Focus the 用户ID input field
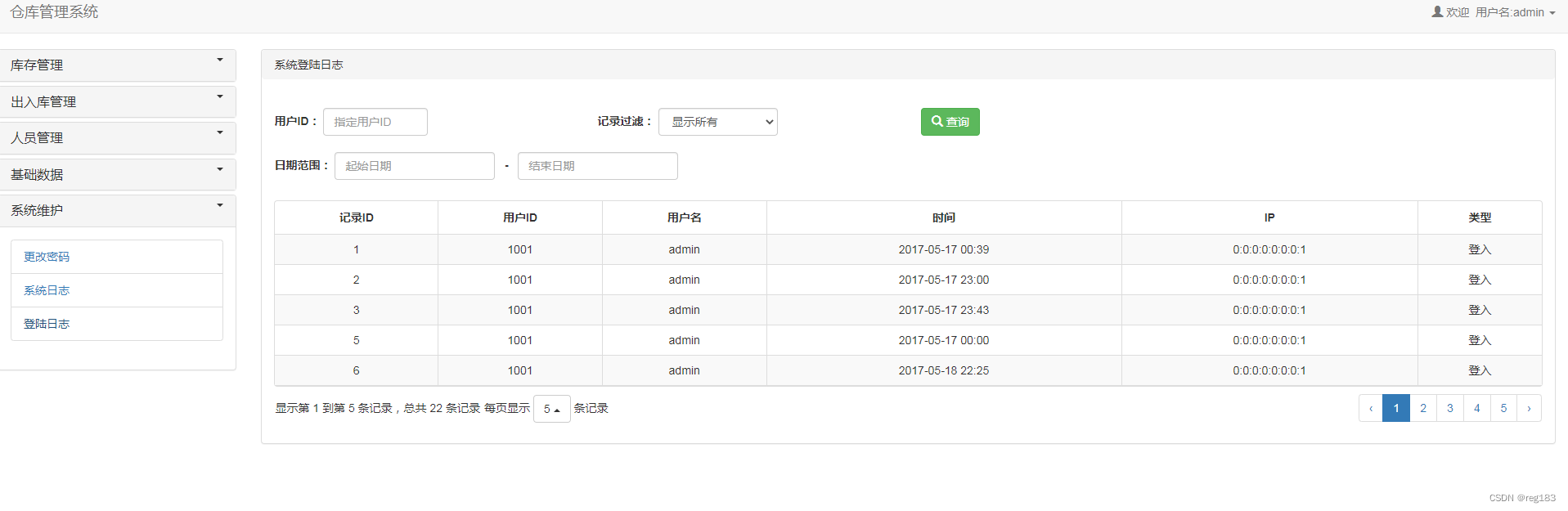 [375, 122]
